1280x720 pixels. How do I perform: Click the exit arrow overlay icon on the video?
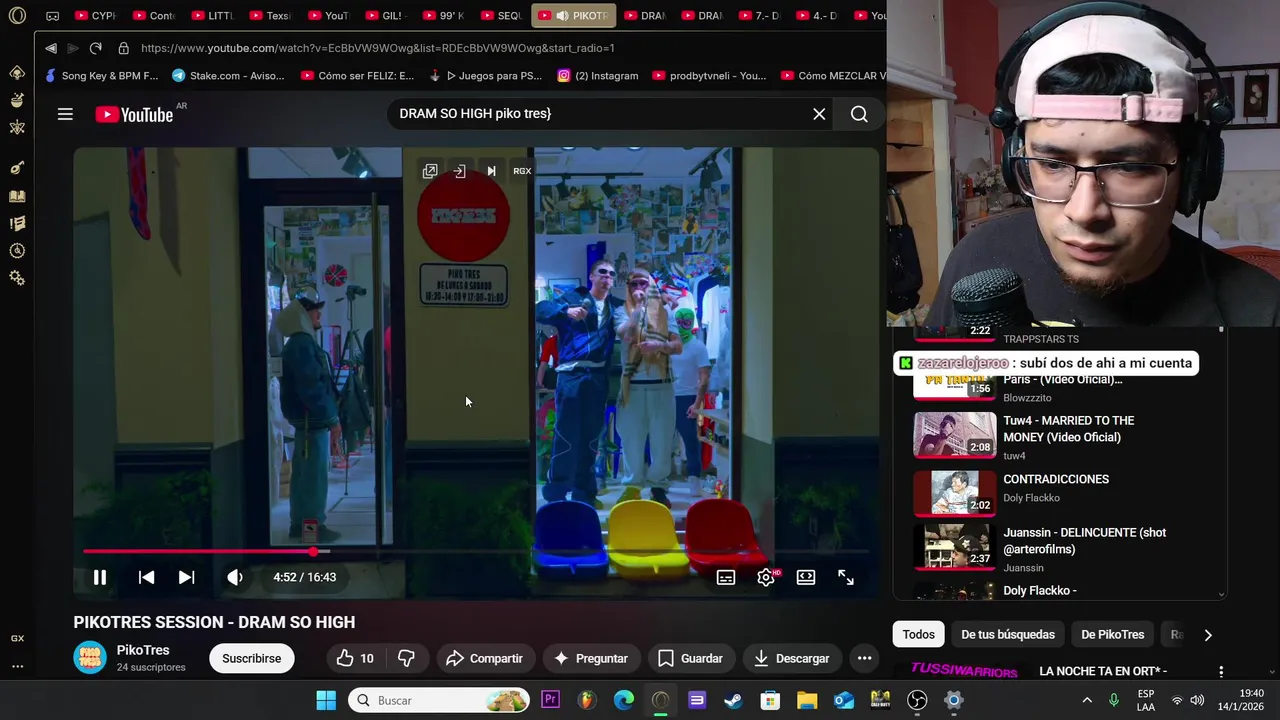pos(459,171)
